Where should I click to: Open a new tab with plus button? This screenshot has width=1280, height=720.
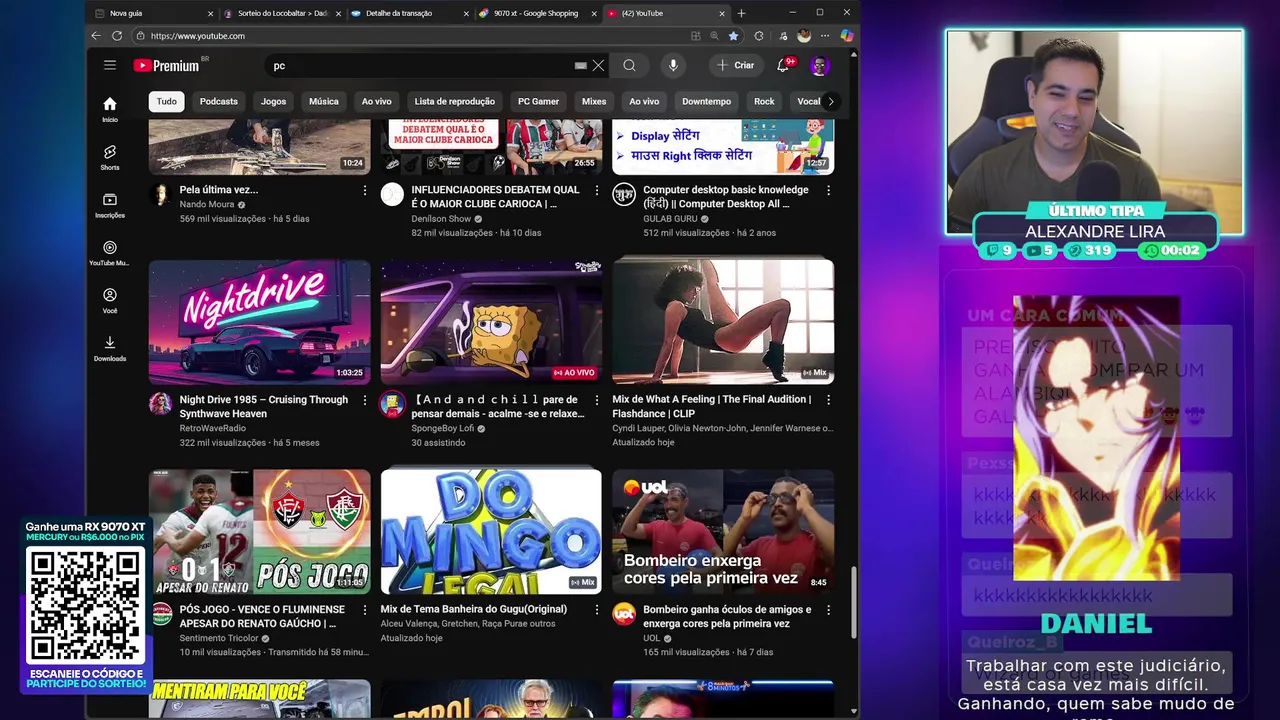click(741, 13)
